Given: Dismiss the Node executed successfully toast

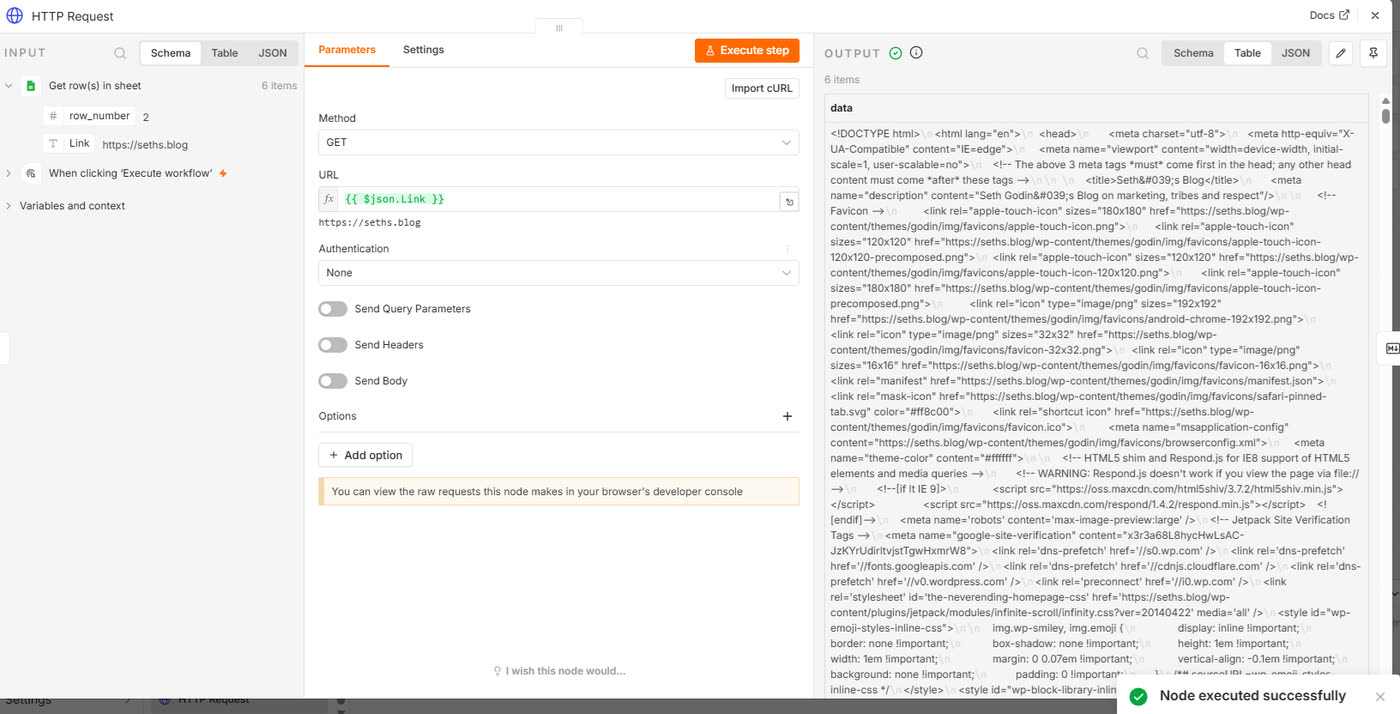Looking at the screenshot, I should pos(1380,696).
